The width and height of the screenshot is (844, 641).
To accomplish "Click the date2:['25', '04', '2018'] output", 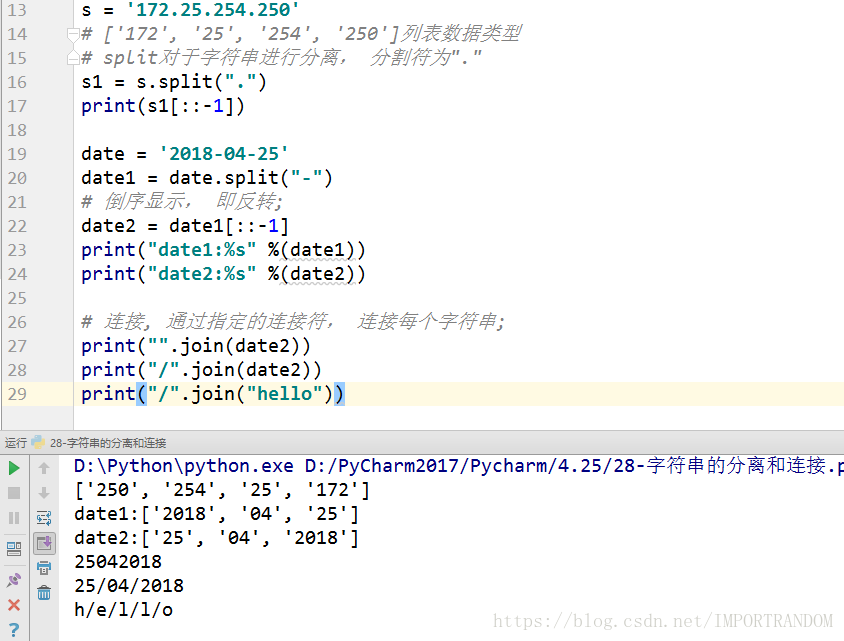I will [216, 538].
